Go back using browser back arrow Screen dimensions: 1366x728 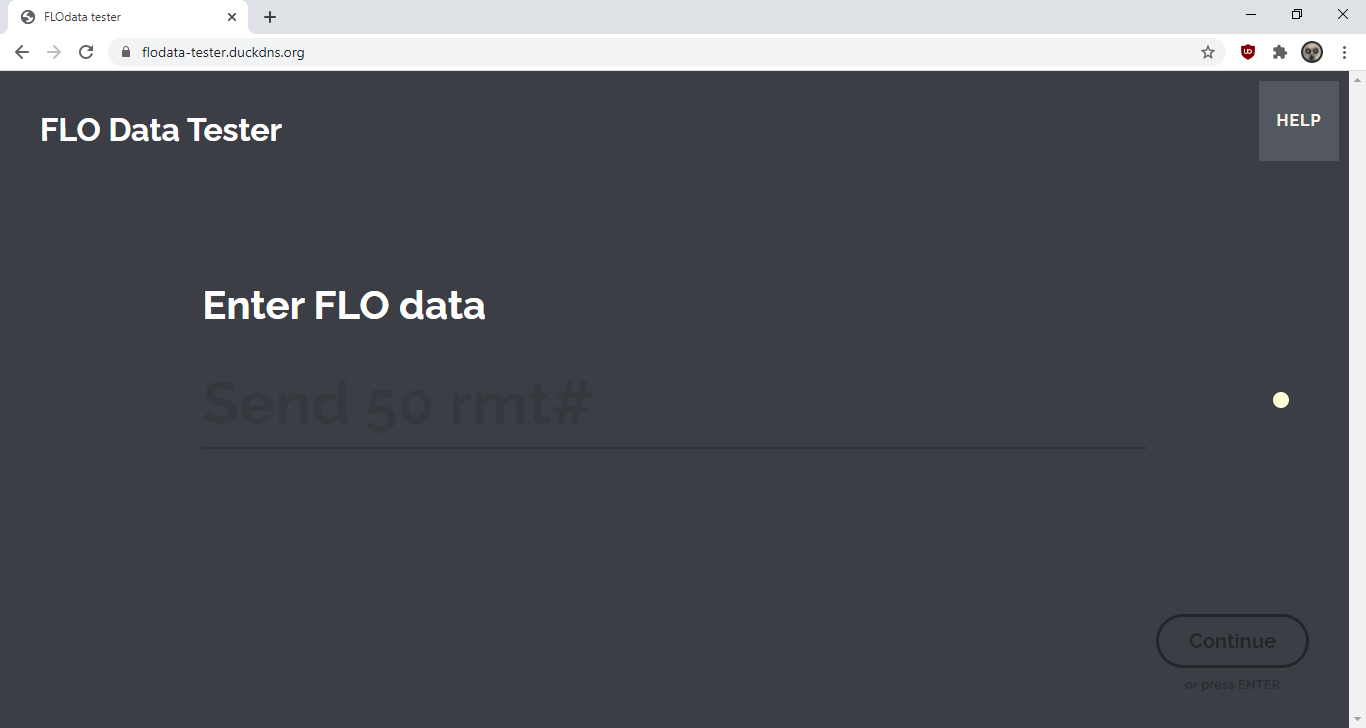22,52
